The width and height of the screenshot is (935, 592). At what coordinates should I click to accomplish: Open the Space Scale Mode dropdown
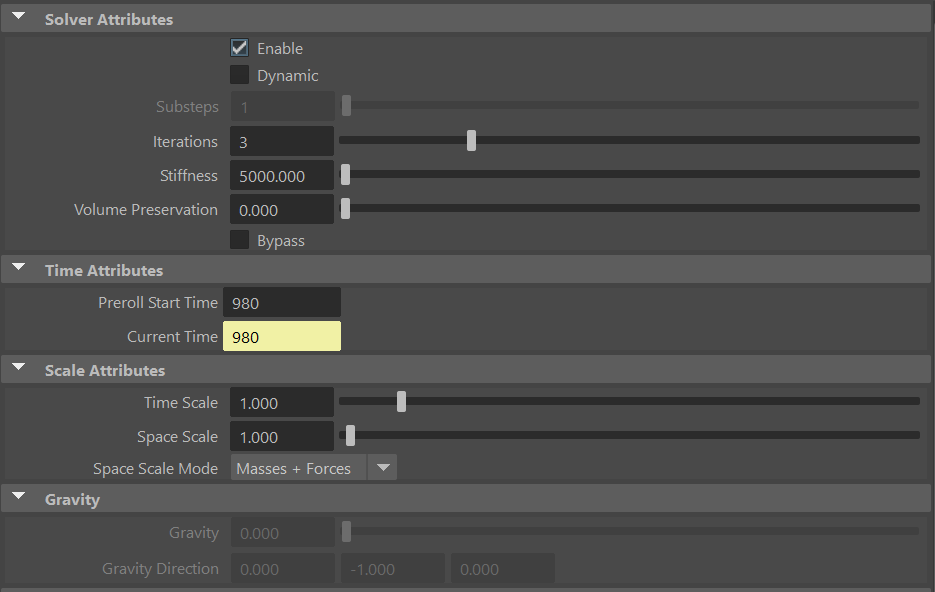[x=382, y=467]
